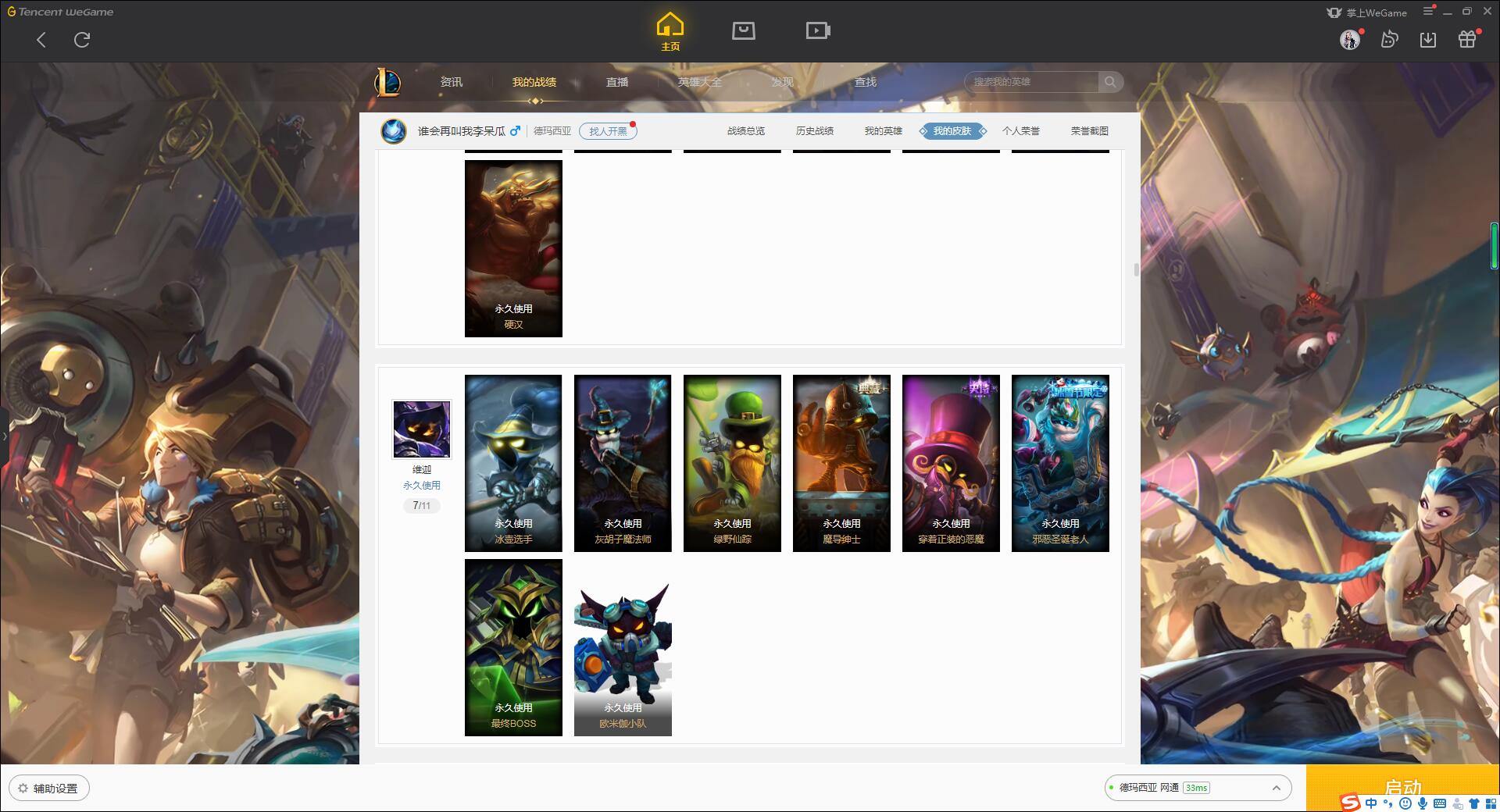Click the IME soft keyboard icon
1500x812 pixels.
1440,803
